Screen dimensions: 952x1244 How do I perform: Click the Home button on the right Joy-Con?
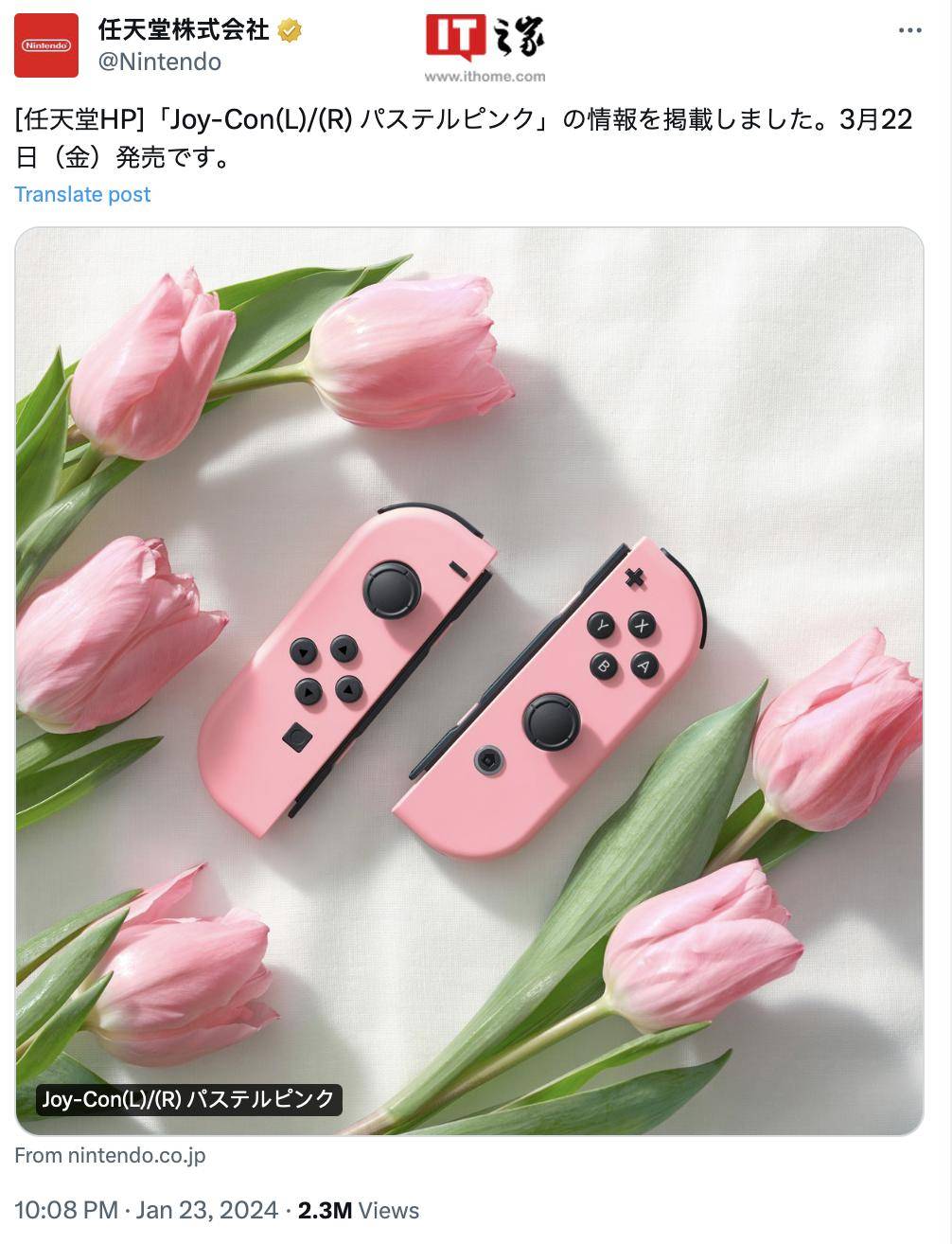pyautogui.click(x=488, y=759)
